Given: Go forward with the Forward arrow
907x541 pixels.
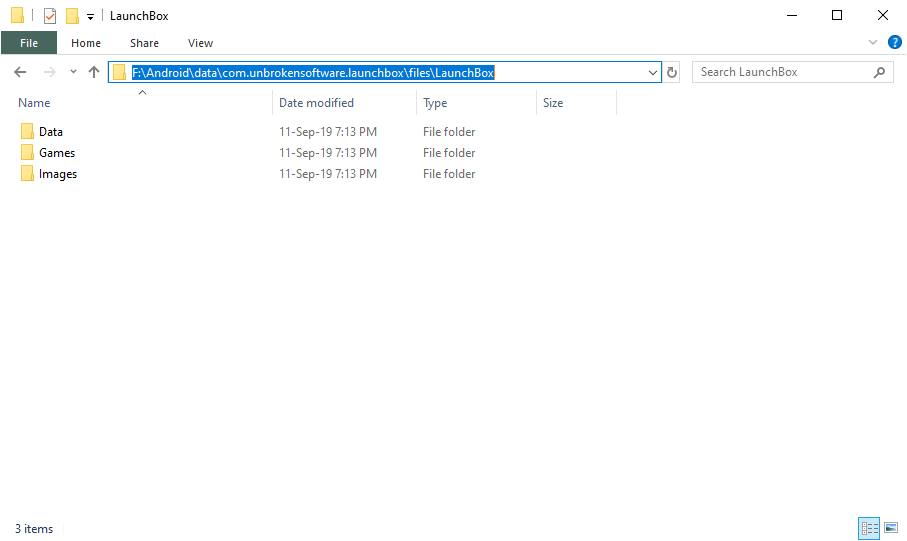Looking at the screenshot, I should tap(50, 72).
